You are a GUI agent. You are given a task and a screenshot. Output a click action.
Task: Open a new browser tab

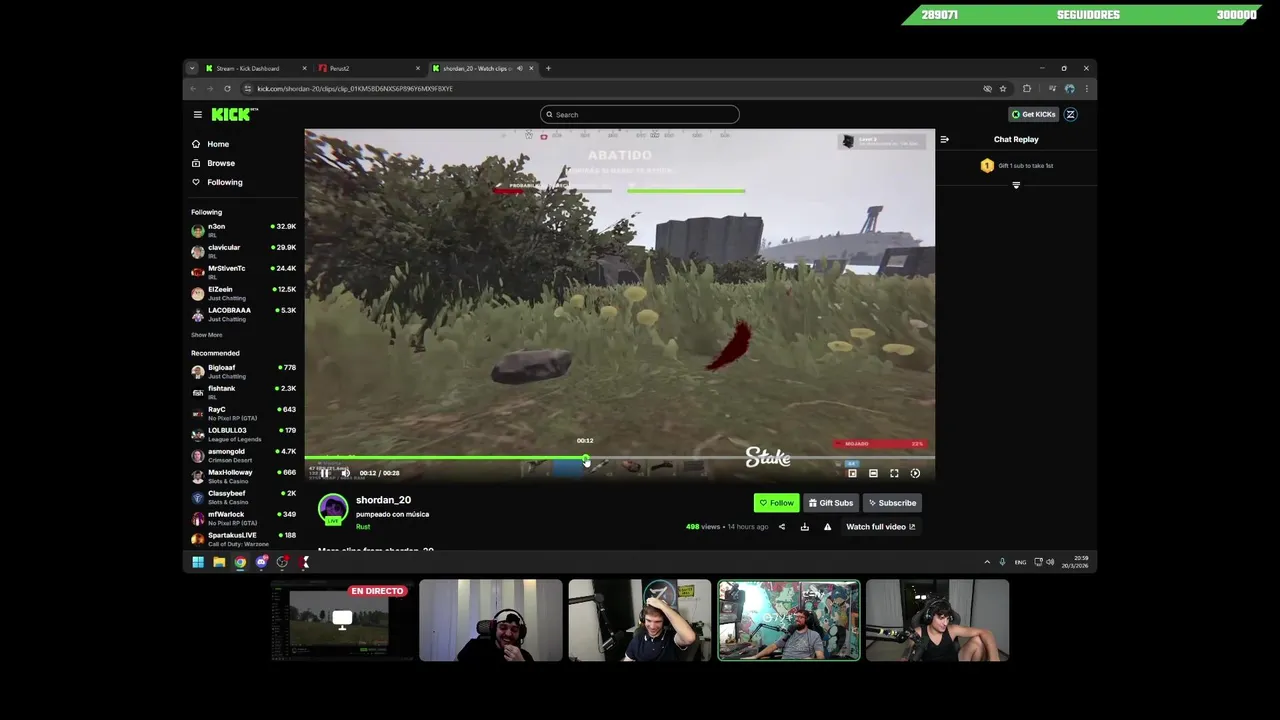click(548, 68)
